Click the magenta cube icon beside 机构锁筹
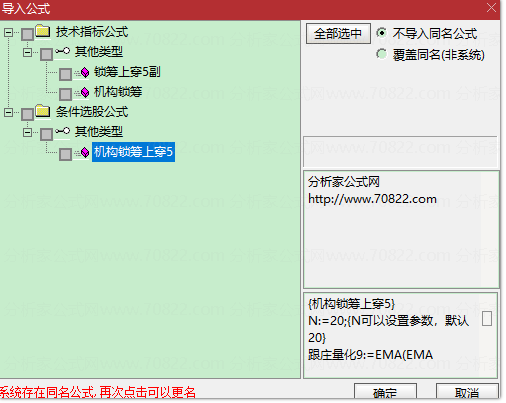 [x=85, y=92]
